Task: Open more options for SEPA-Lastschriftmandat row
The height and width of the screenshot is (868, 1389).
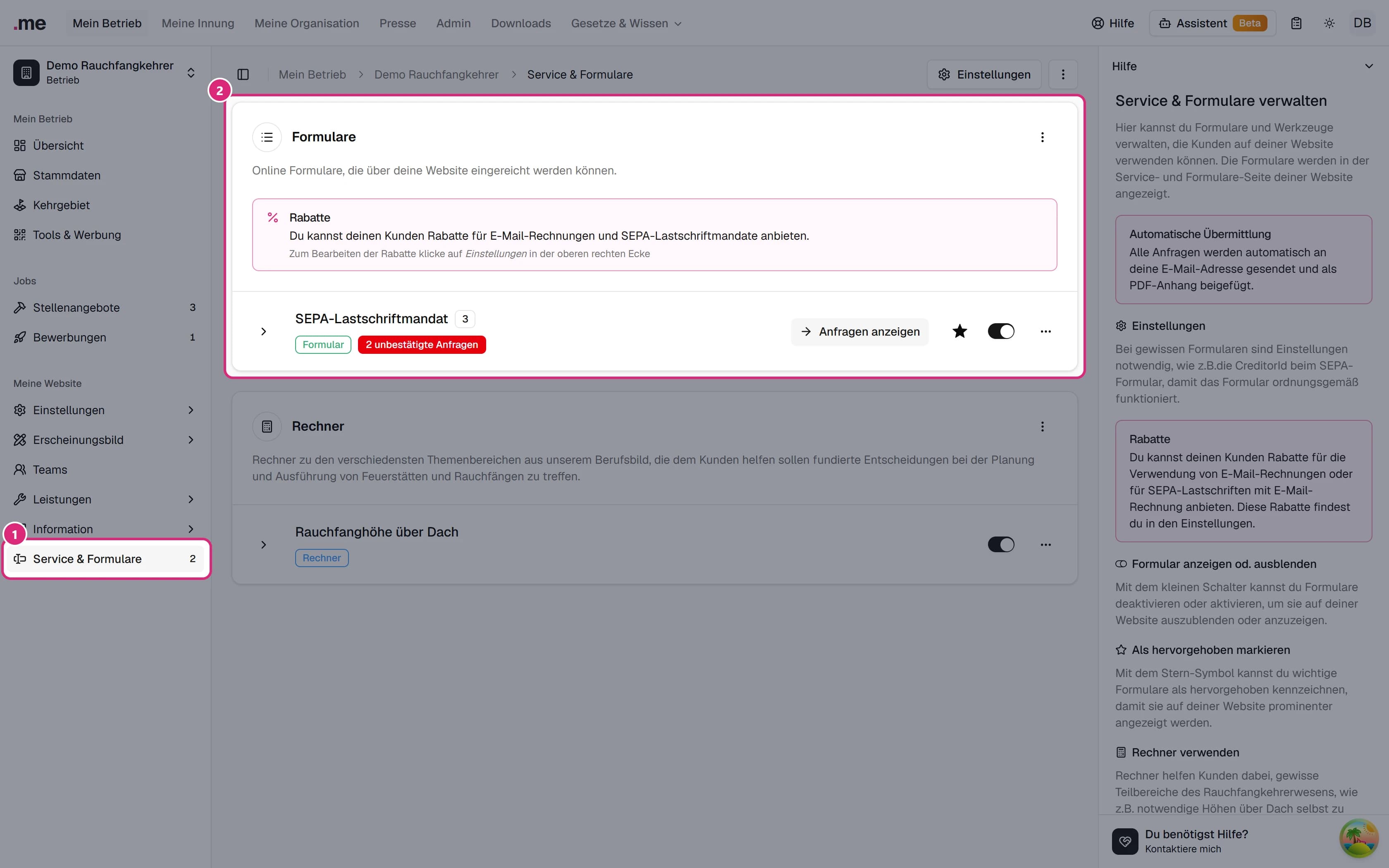Action: coord(1045,331)
